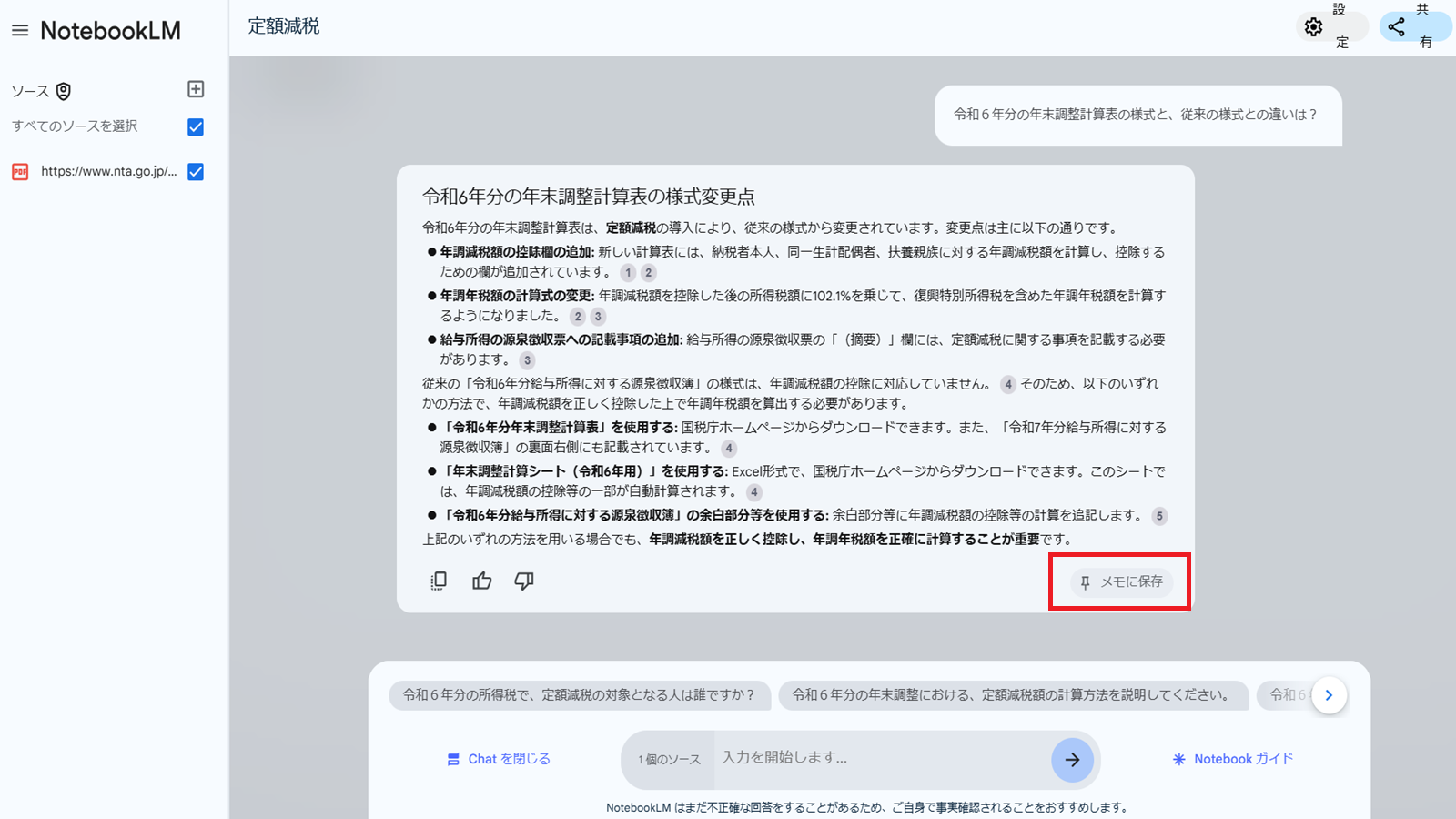
Task: Open the navigation hamburger menu
Action: click(x=19, y=28)
